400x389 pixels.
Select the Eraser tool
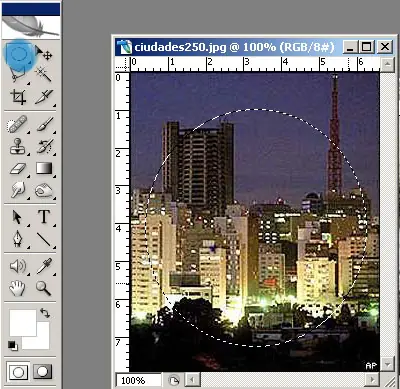point(17,169)
